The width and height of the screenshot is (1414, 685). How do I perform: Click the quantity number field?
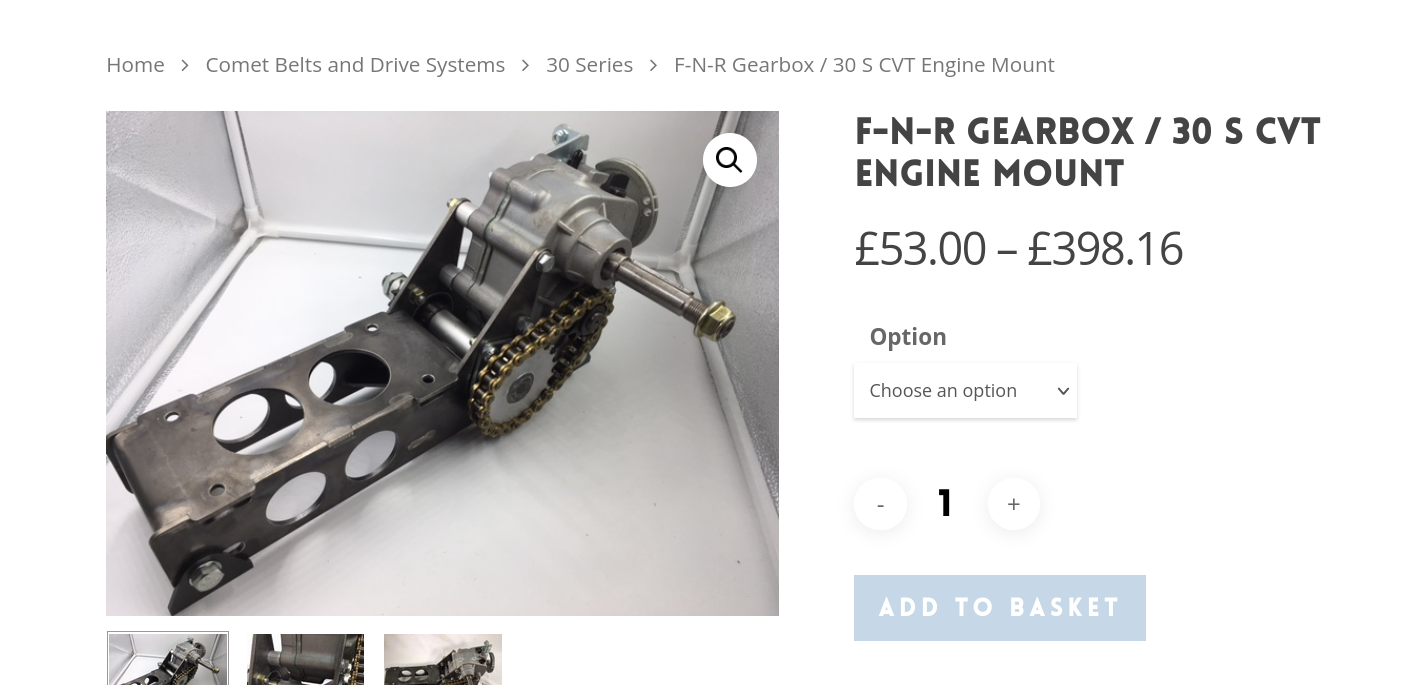[946, 503]
